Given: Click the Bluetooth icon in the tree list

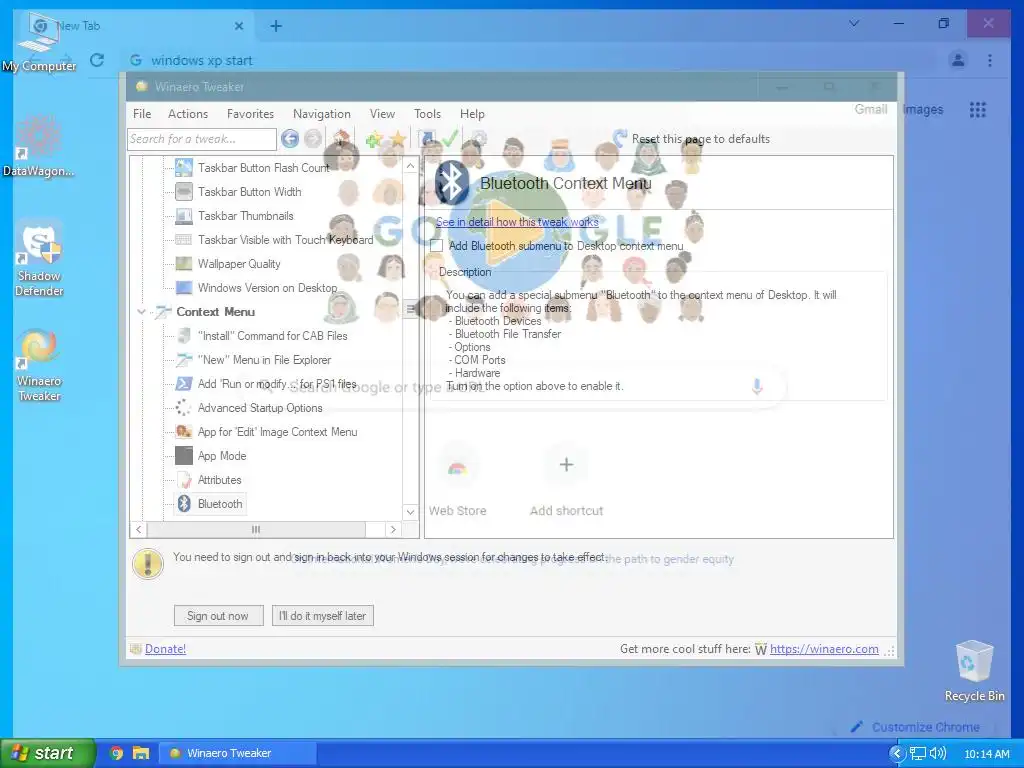Looking at the screenshot, I should click(x=184, y=504).
